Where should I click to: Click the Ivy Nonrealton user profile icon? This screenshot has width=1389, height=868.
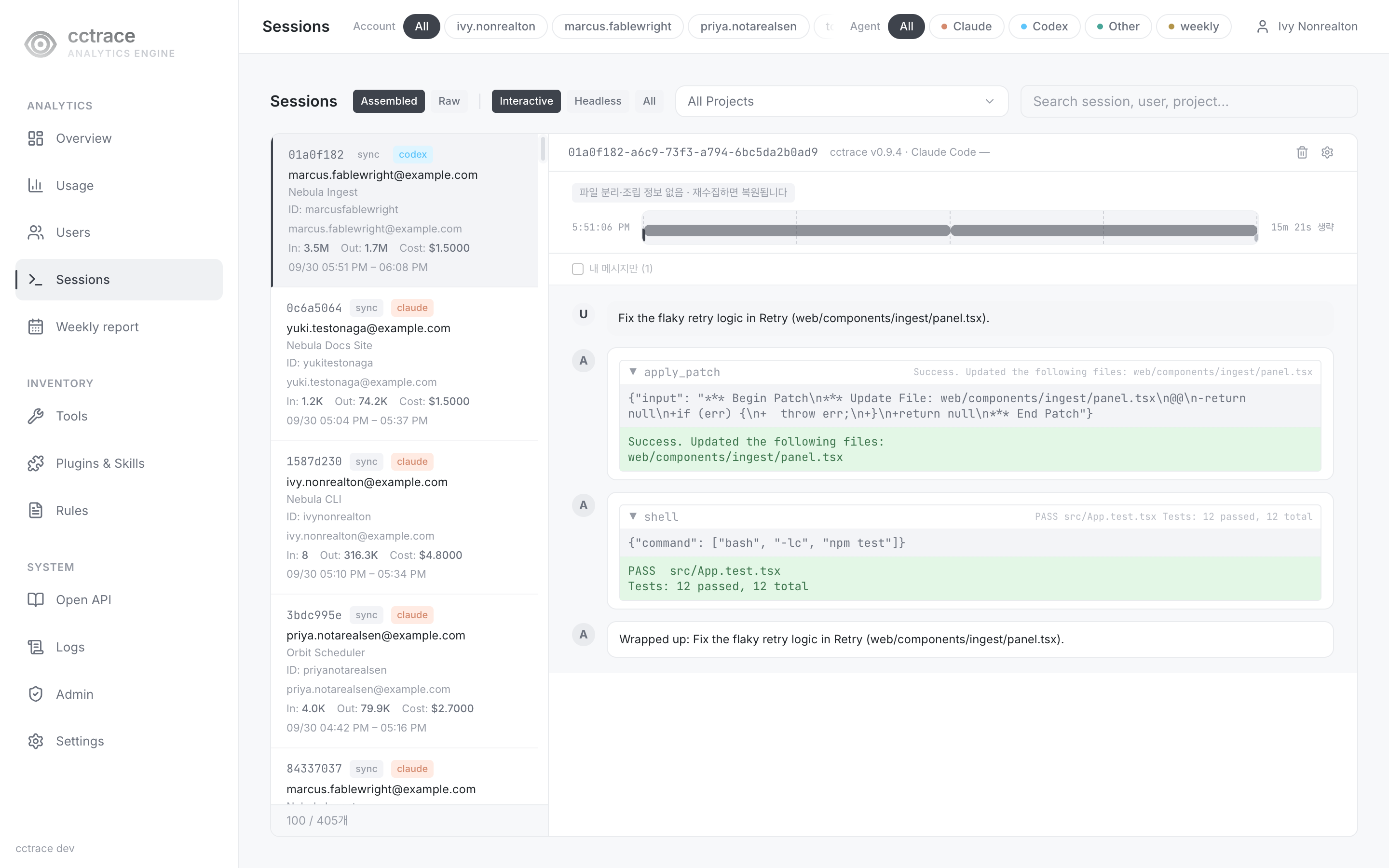pyautogui.click(x=1262, y=27)
